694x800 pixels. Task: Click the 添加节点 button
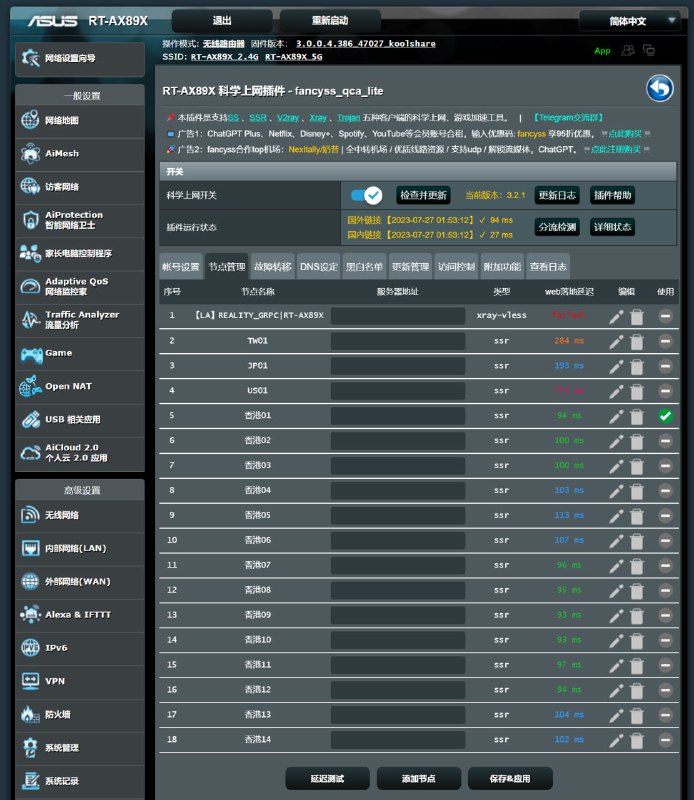[418, 779]
